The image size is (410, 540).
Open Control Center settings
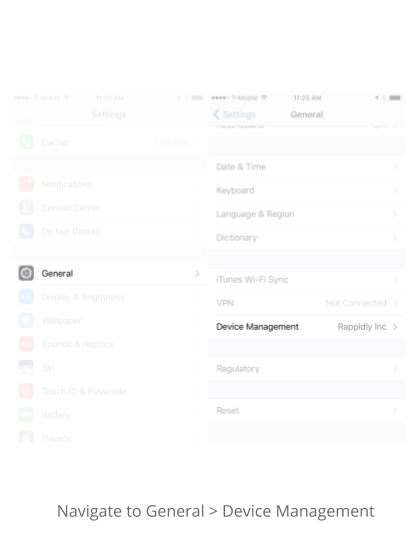point(109,208)
